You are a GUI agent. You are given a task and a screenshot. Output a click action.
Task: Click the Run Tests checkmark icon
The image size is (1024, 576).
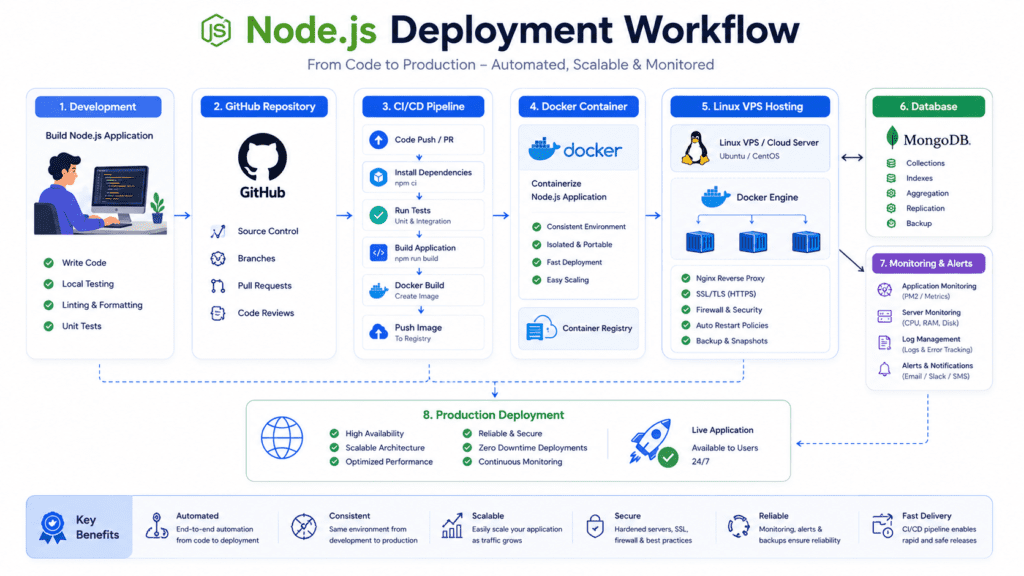(x=378, y=215)
